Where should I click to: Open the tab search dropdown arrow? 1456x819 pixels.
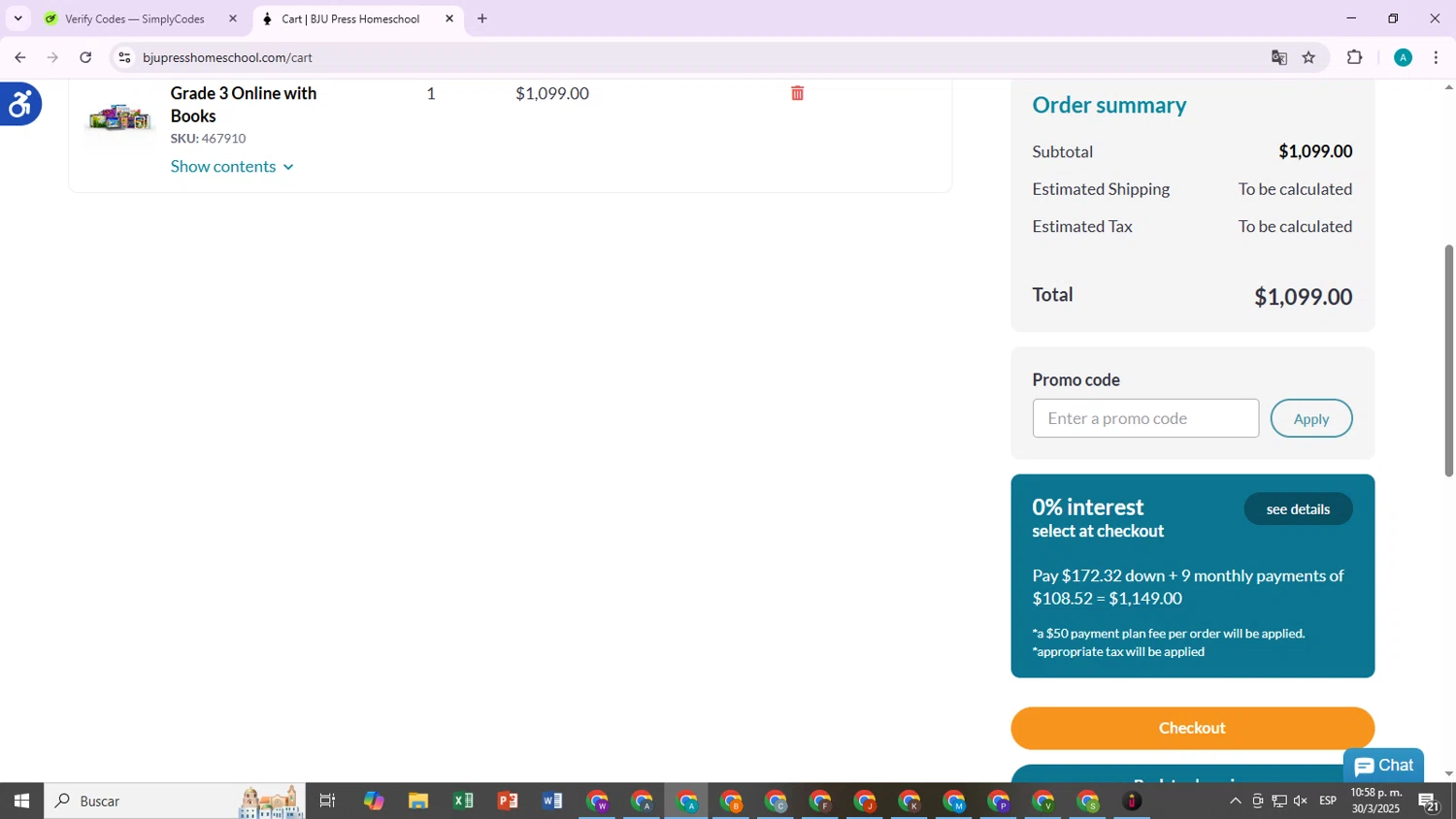point(17,18)
